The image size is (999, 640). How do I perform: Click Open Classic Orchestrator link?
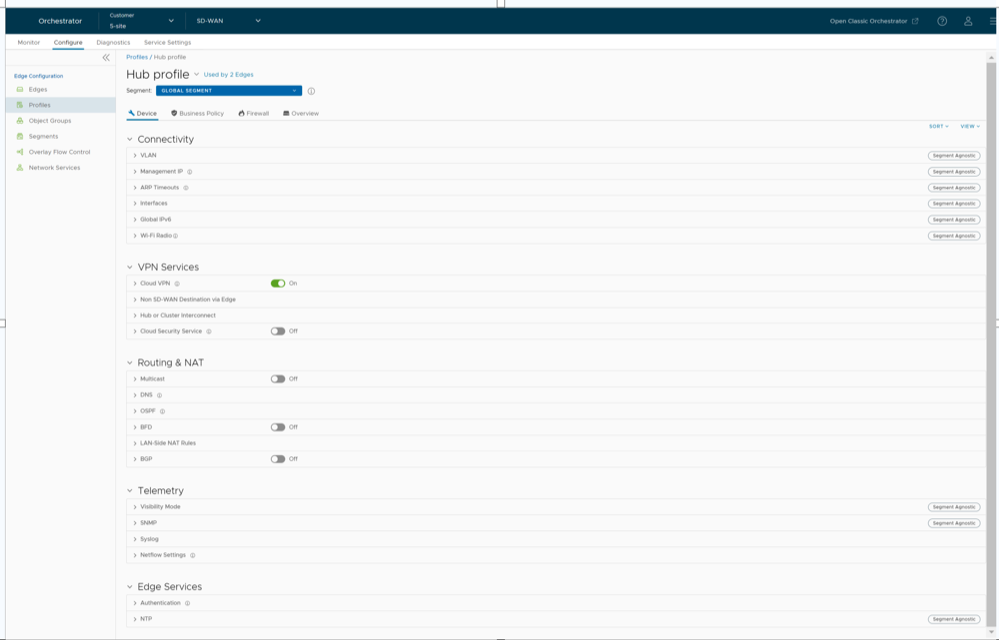(873, 21)
